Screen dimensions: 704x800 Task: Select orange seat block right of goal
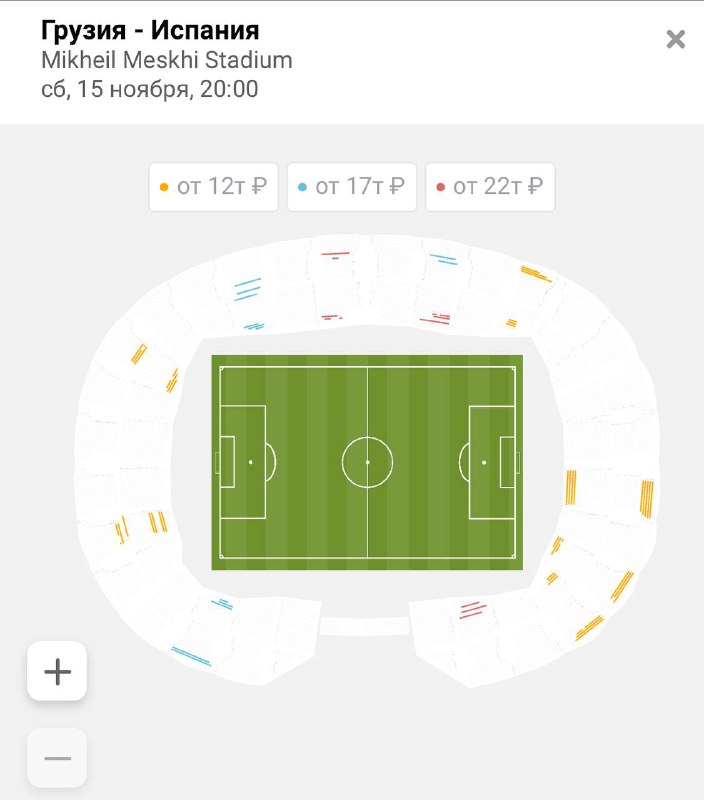tap(571, 487)
